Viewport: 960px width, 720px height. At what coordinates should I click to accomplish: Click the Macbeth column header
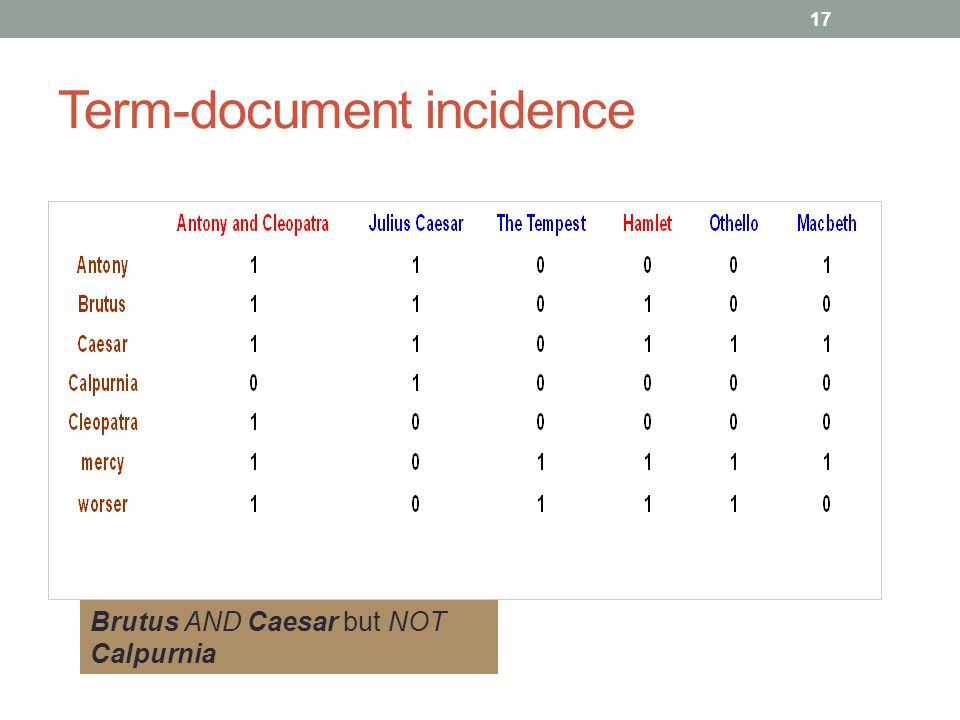pyautogui.click(x=827, y=223)
